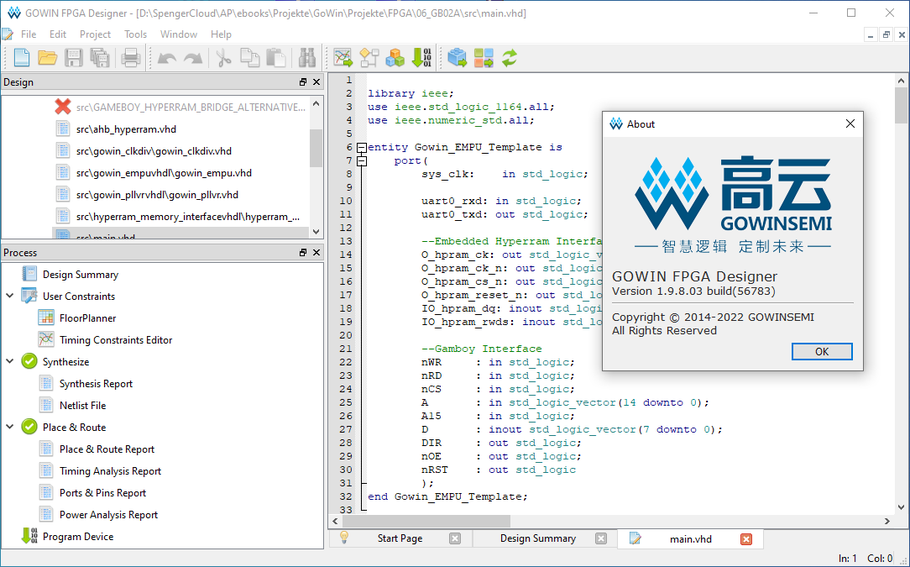Open the IP core cubes icon
910x567 pixels.
(395, 58)
